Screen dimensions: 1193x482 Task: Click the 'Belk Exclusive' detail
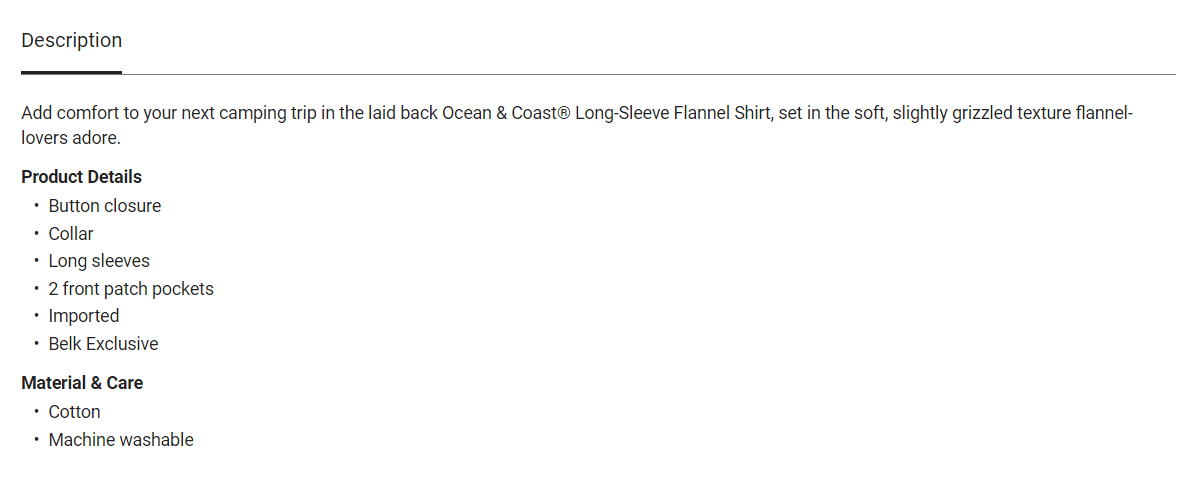(x=103, y=344)
